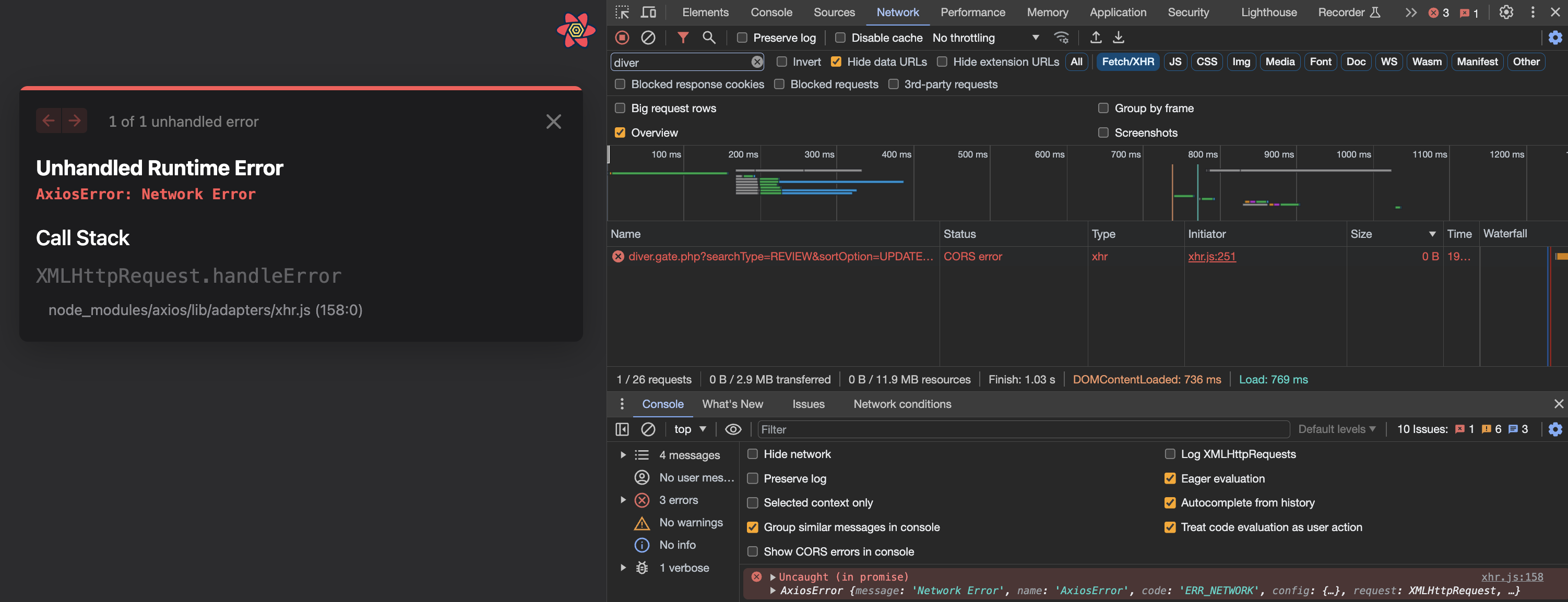1568x602 pixels.
Task: Open network search with magnifier icon
Action: click(x=708, y=38)
